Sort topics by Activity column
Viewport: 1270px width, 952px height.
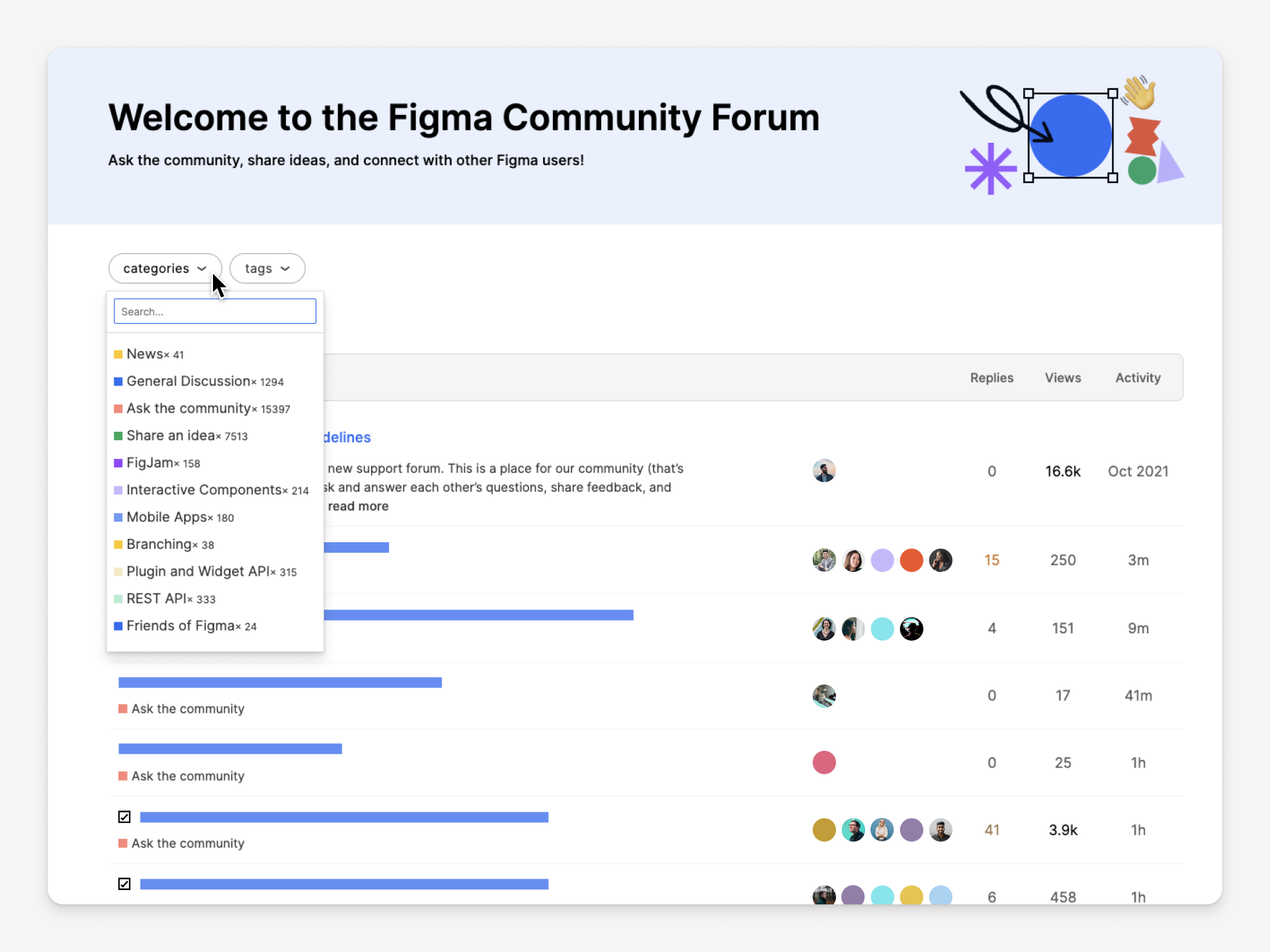1138,377
